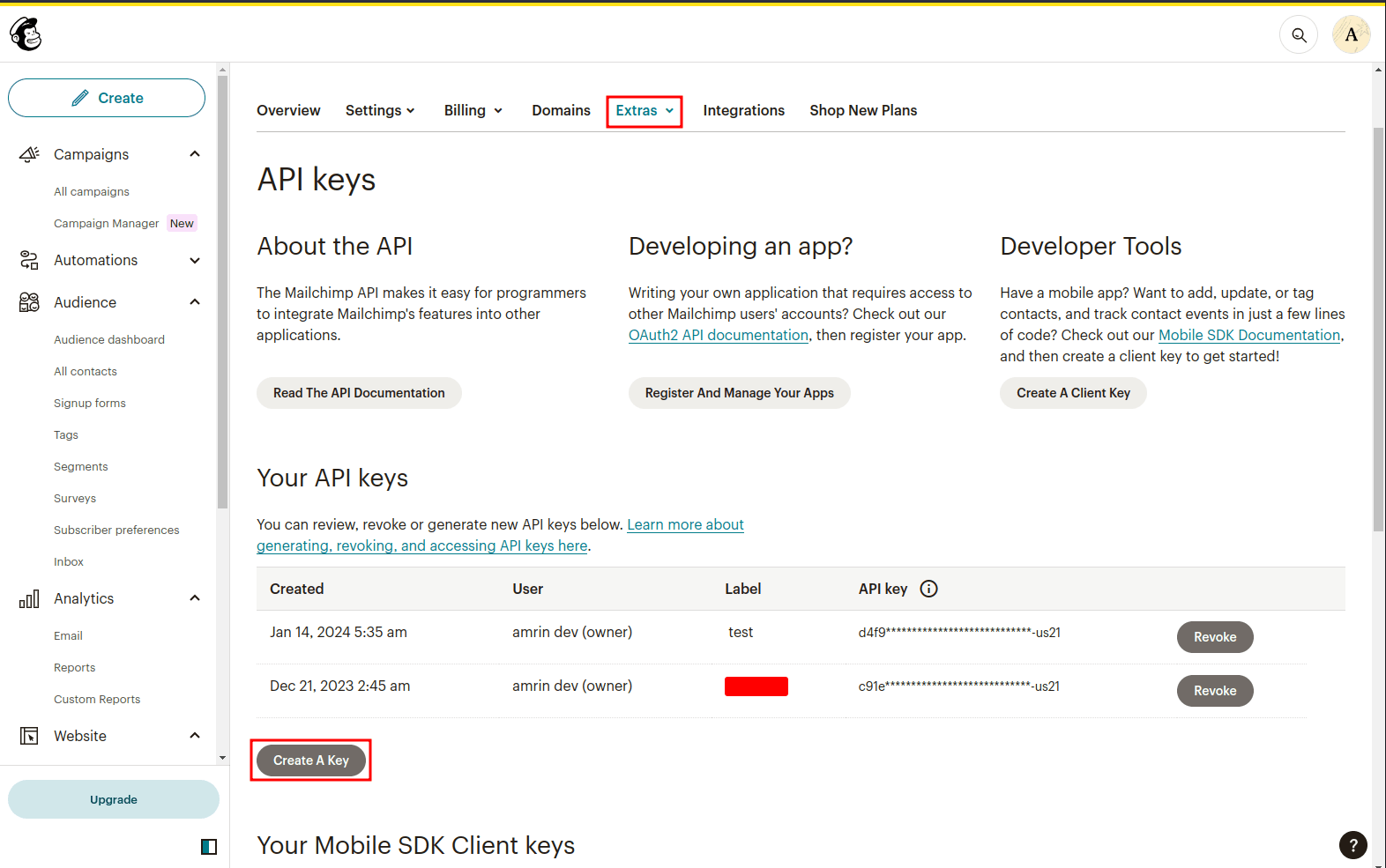Click the Analytics bar chart icon
1386x868 pixels.
pyautogui.click(x=29, y=599)
